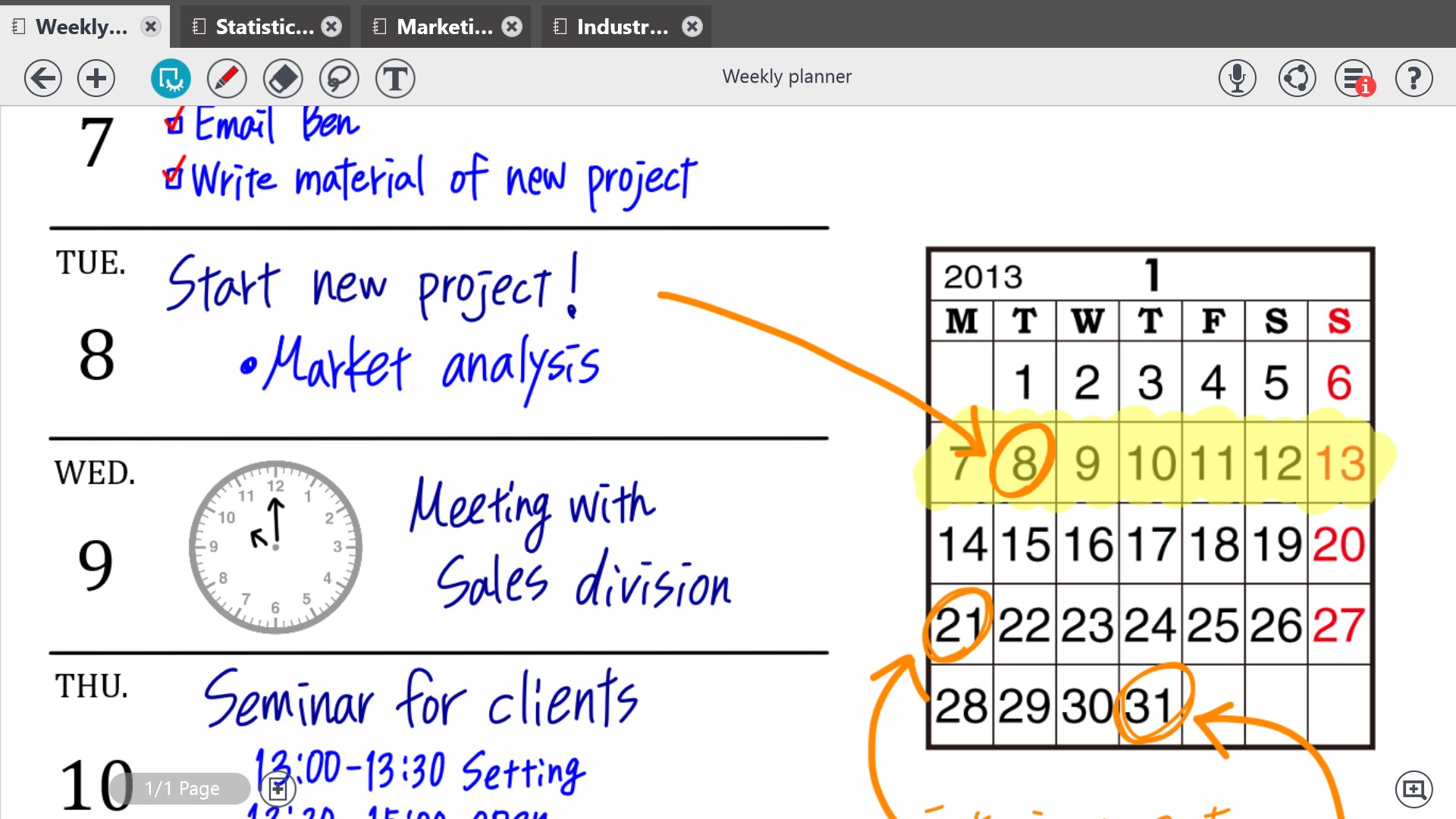Switch to the Statistic notebook tab
This screenshot has height=819, width=1456.
264,27
